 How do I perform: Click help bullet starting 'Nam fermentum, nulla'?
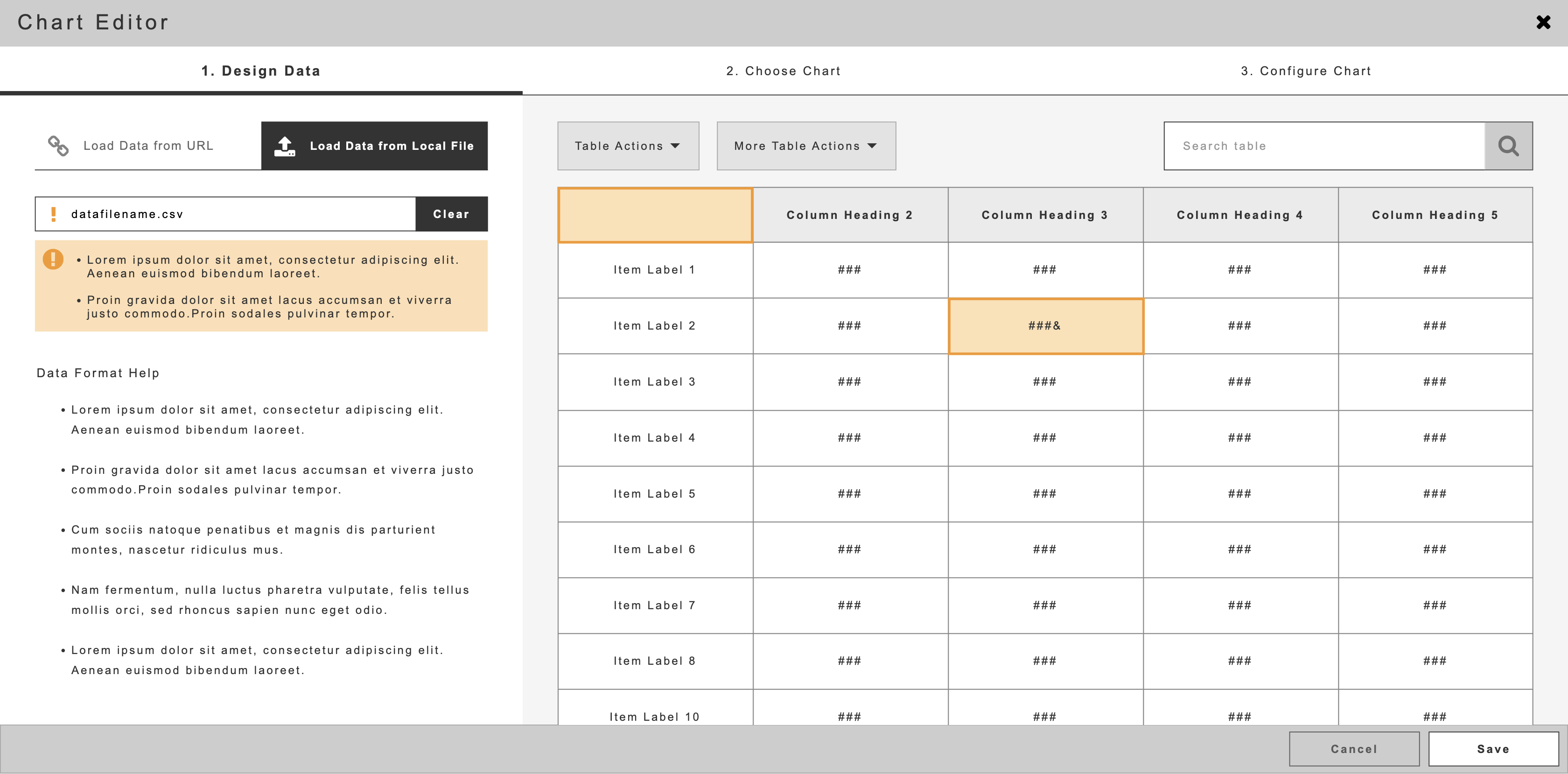(266, 600)
